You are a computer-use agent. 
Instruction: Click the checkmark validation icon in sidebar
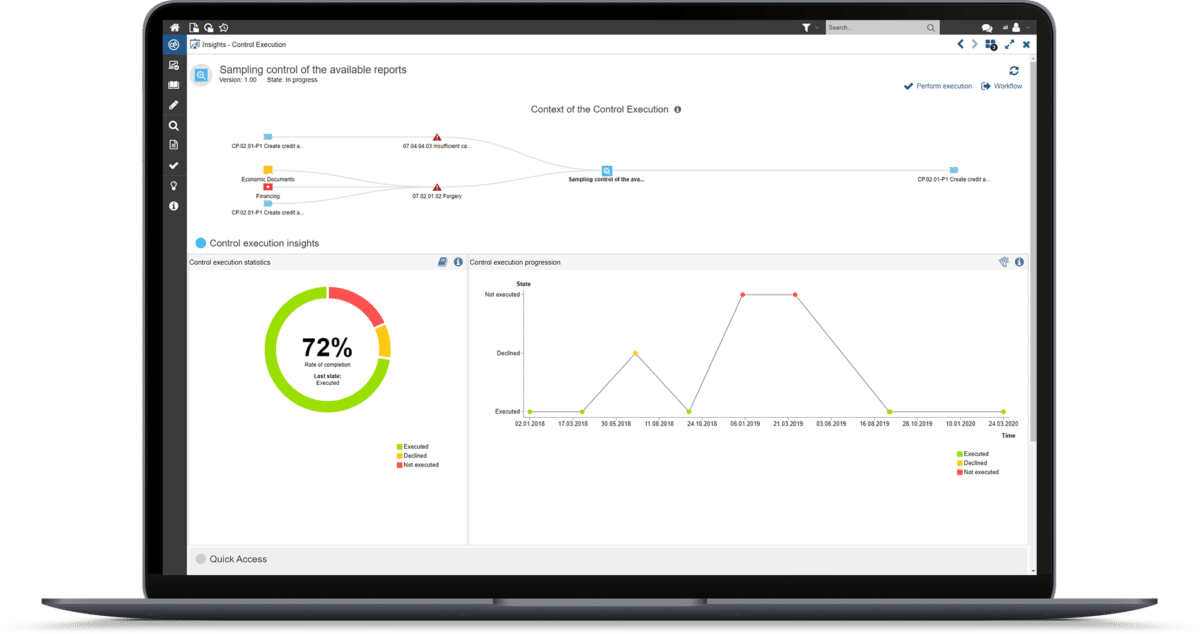[x=173, y=163]
